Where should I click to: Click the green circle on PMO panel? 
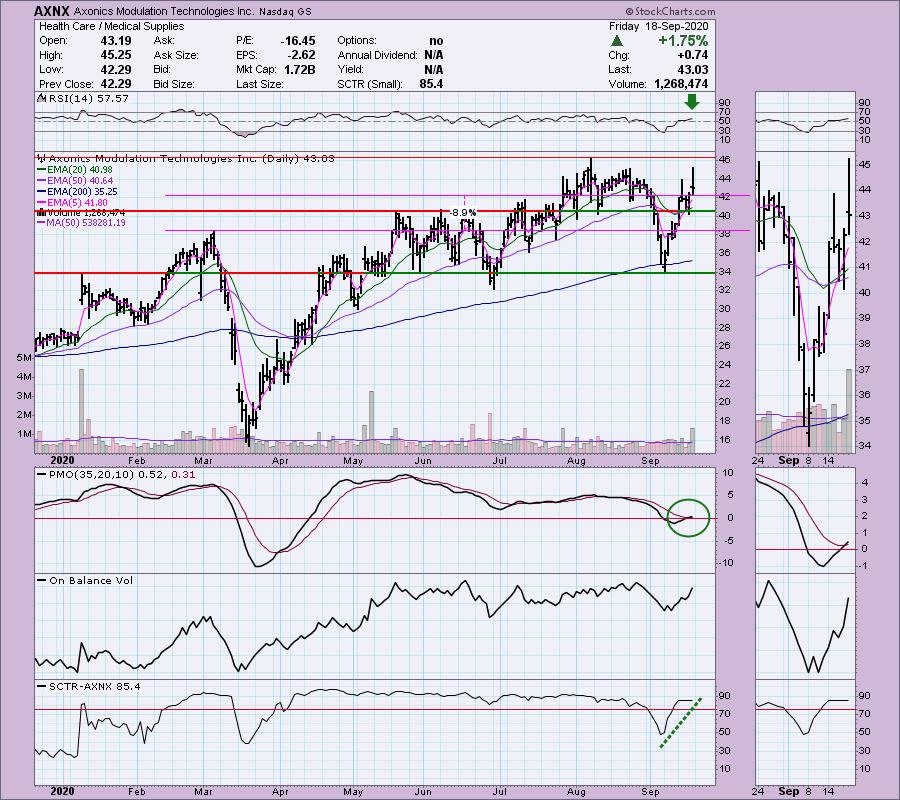click(x=688, y=516)
